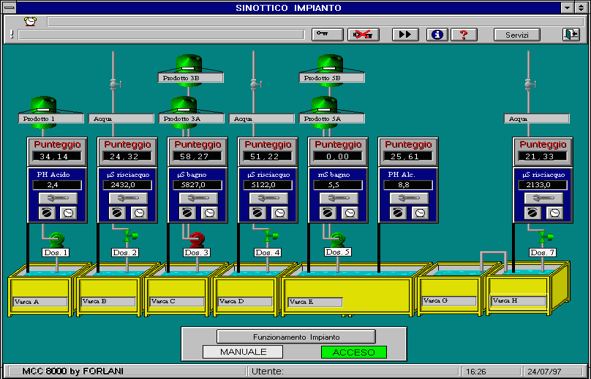
Task: Click the Vasca E label
Action: [x=315, y=302]
